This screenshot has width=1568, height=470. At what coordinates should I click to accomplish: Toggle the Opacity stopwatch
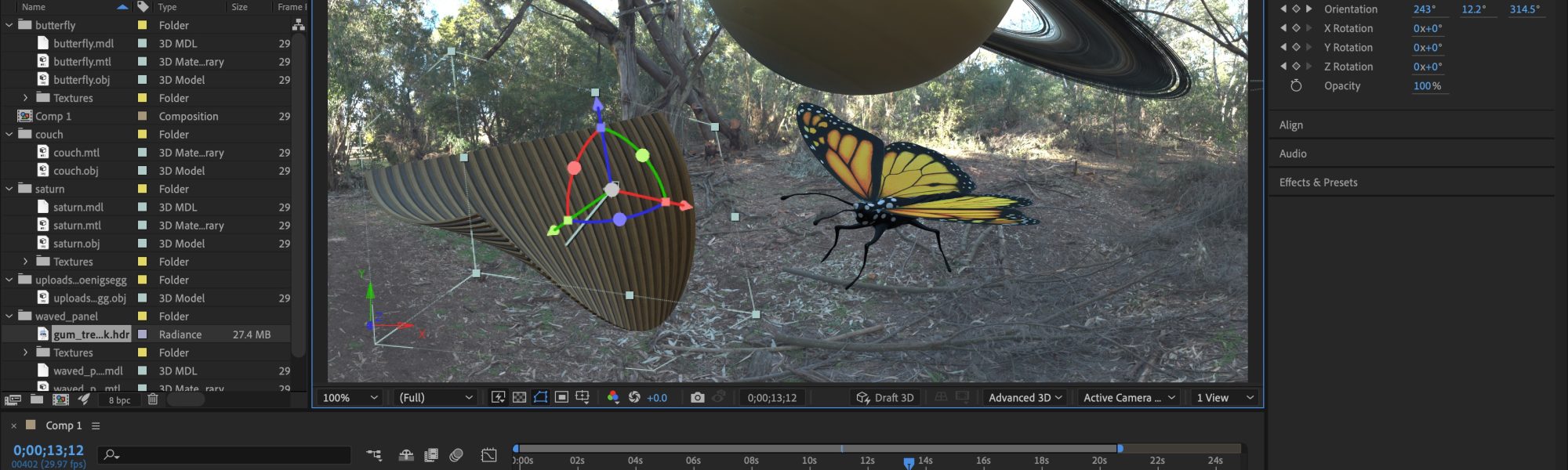pyautogui.click(x=1296, y=86)
